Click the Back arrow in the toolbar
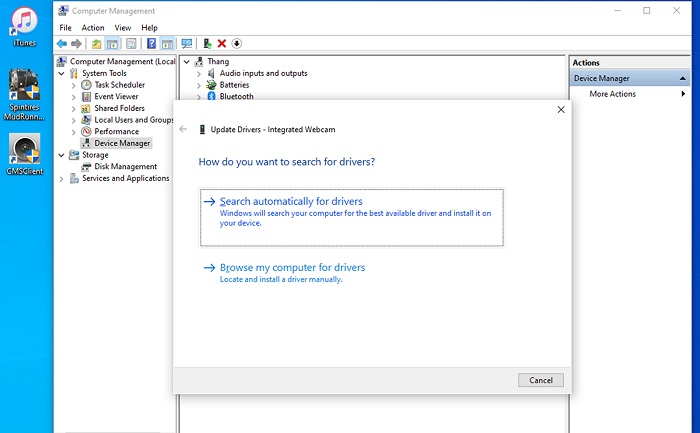Image resolution: width=700 pixels, height=433 pixels. (62, 44)
